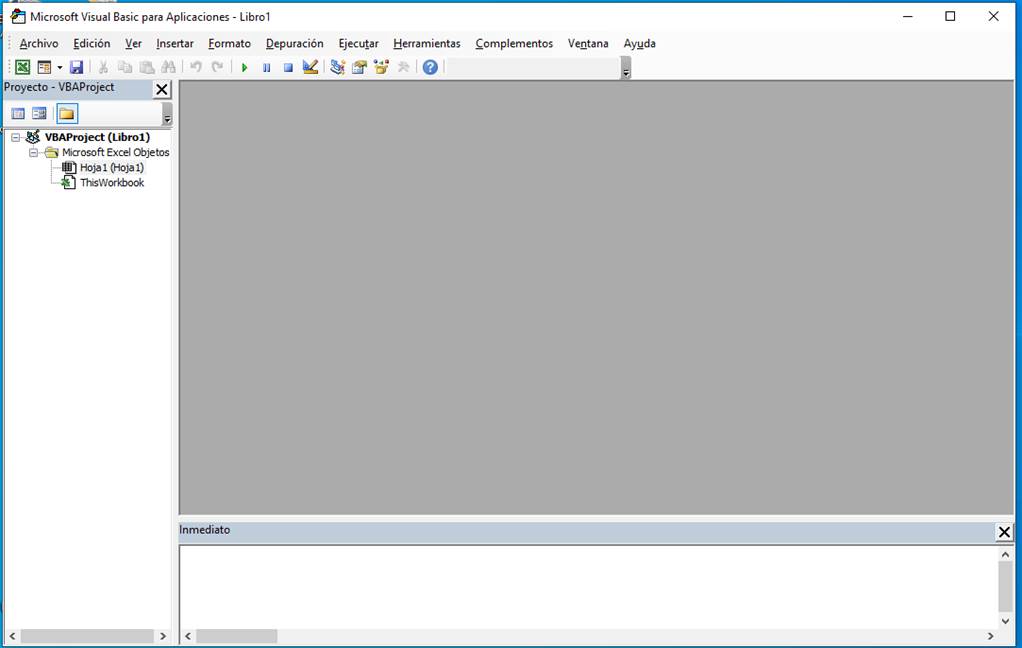Screen dimensions: 1022x648
Task: Click Inmediato scrollbar up arrow
Action: [1005, 554]
